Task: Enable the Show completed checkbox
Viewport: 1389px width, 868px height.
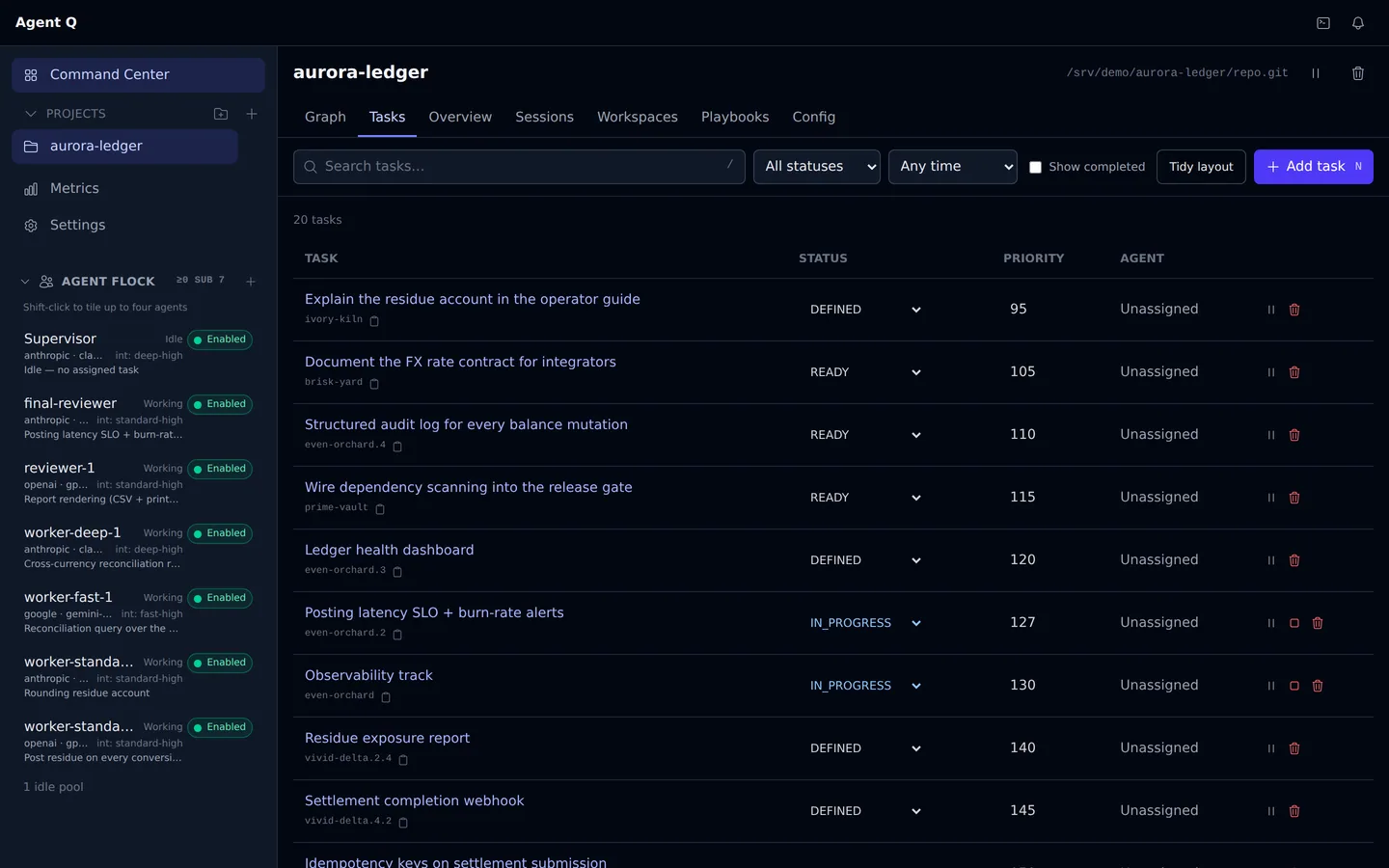Action: [1036, 167]
